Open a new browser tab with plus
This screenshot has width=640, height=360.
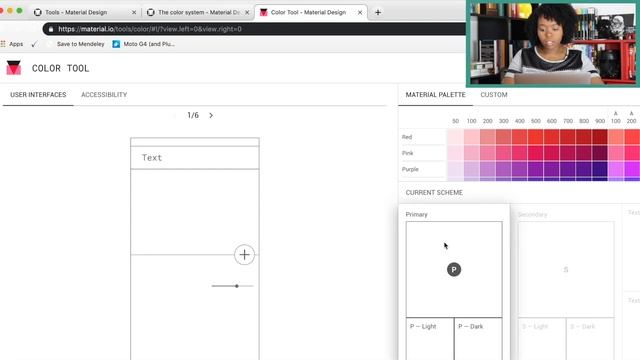tap(378, 13)
